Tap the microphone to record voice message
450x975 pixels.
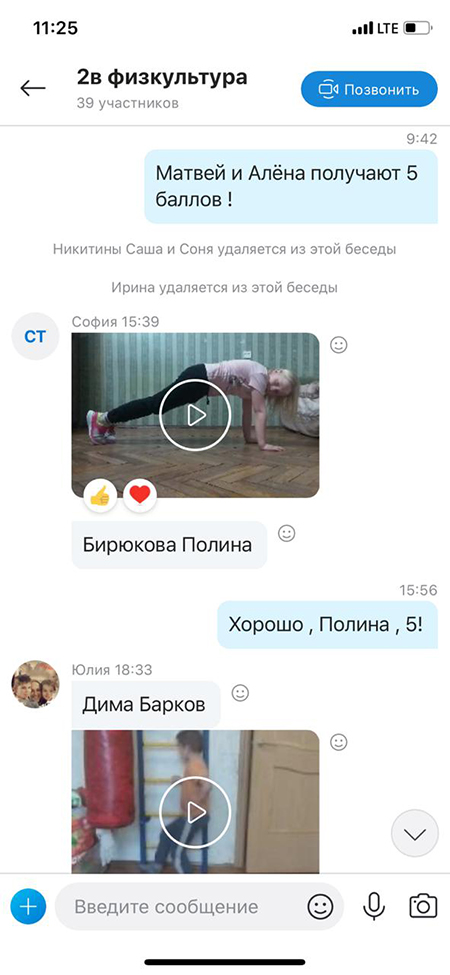pos(374,907)
